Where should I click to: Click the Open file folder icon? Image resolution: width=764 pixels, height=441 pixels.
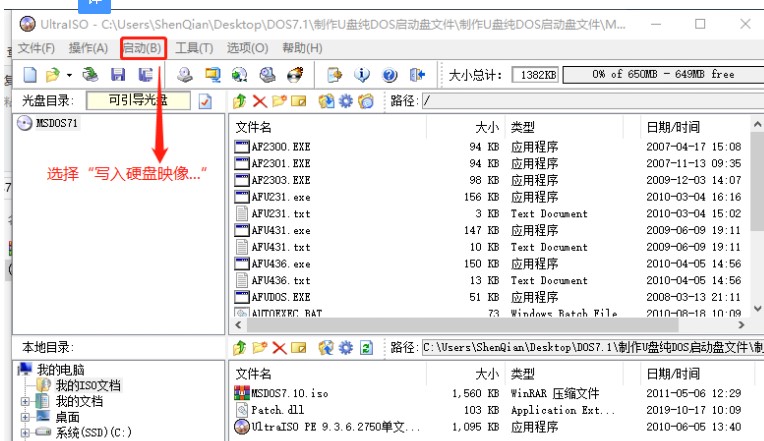53,75
